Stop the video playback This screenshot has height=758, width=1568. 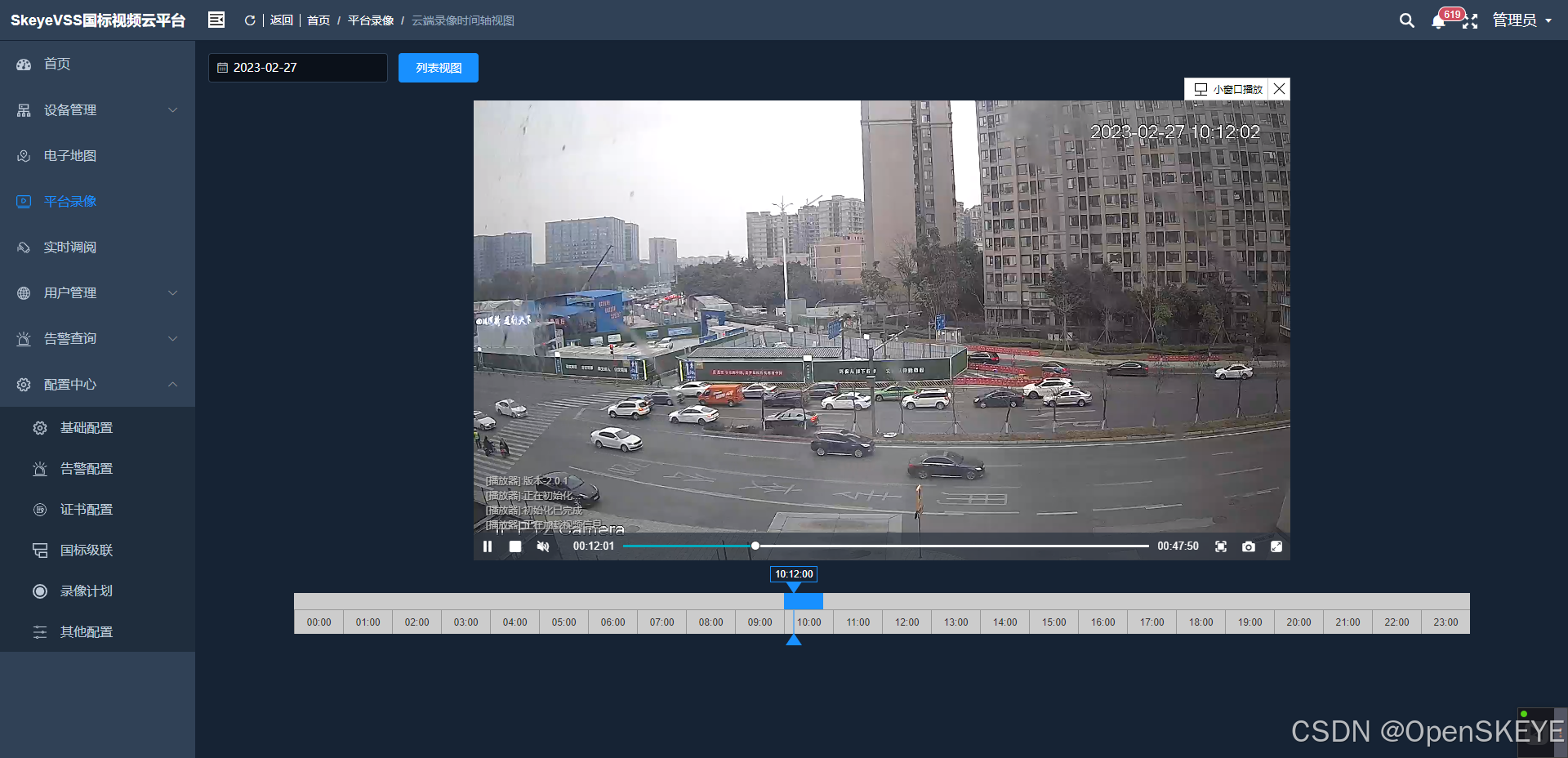click(x=515, y=546)
